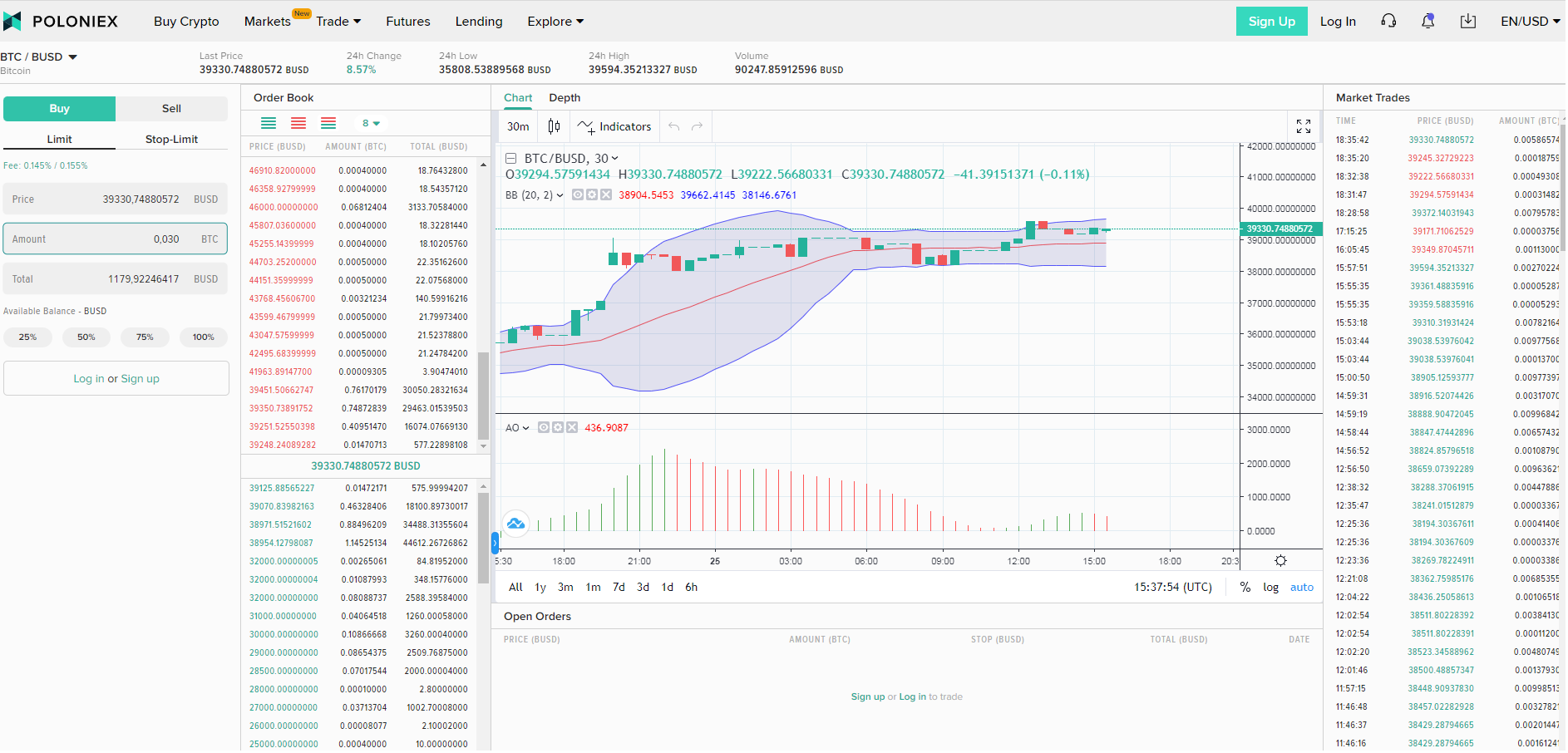
Task: Select the Limit order type tab
Action: coord(59,139)
